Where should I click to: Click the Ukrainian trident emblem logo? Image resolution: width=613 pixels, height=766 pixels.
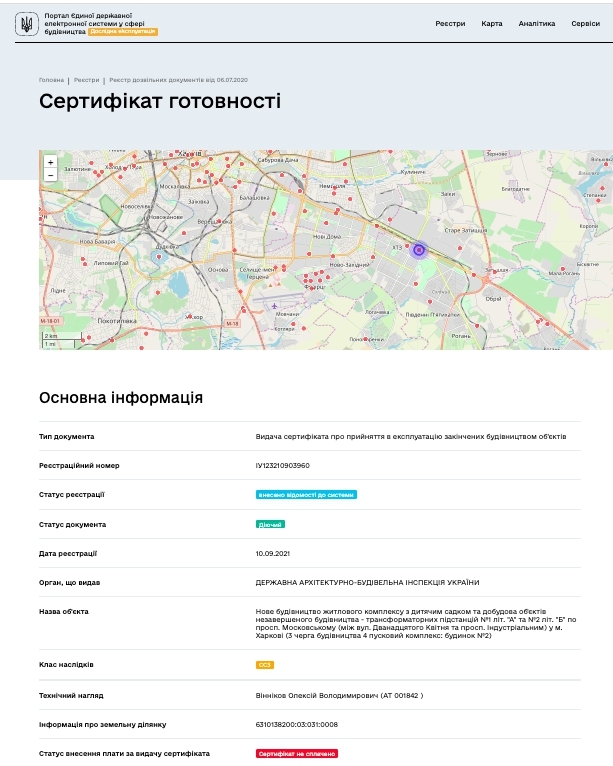pyautogui.click(x=26, y=23)
